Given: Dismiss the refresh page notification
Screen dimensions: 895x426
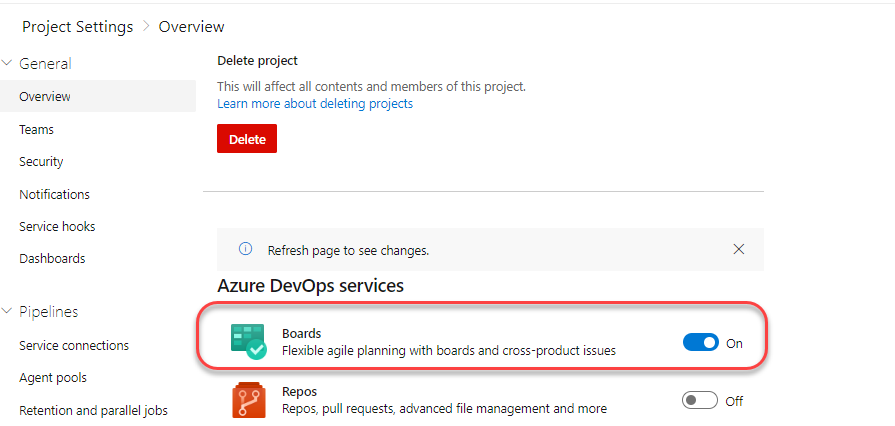Looking at the screenshot, I should [x=739, y=249].
